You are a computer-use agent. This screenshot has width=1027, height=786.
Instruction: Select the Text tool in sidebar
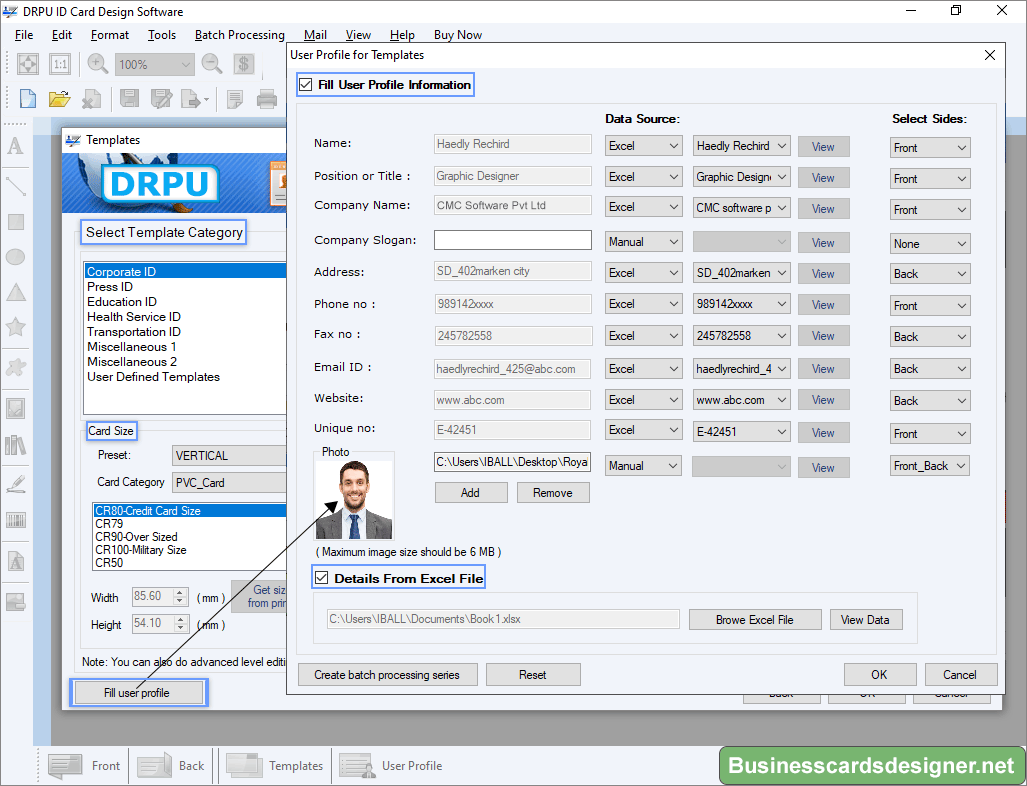tap(16, 146)
